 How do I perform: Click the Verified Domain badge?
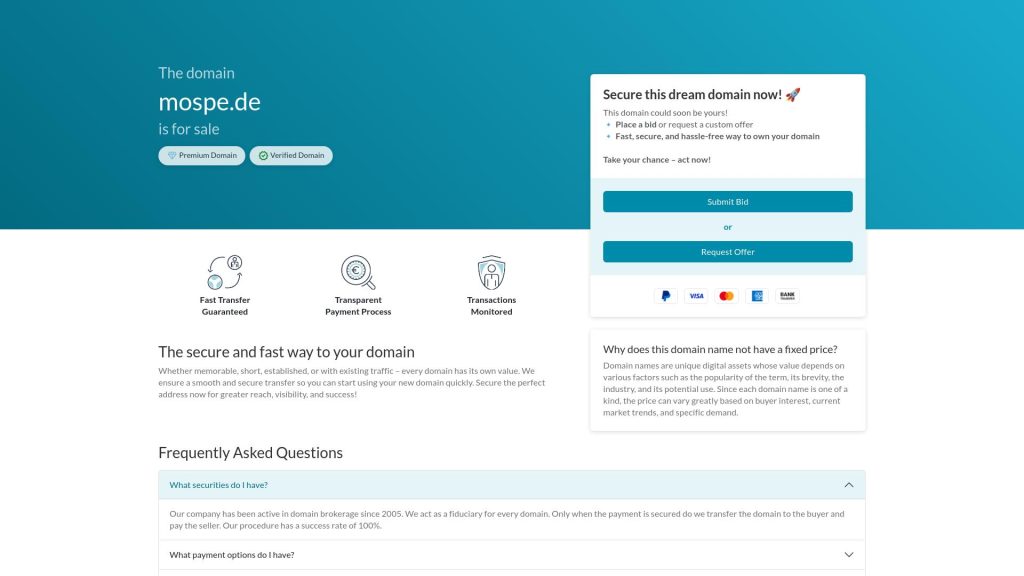[291, 156]
